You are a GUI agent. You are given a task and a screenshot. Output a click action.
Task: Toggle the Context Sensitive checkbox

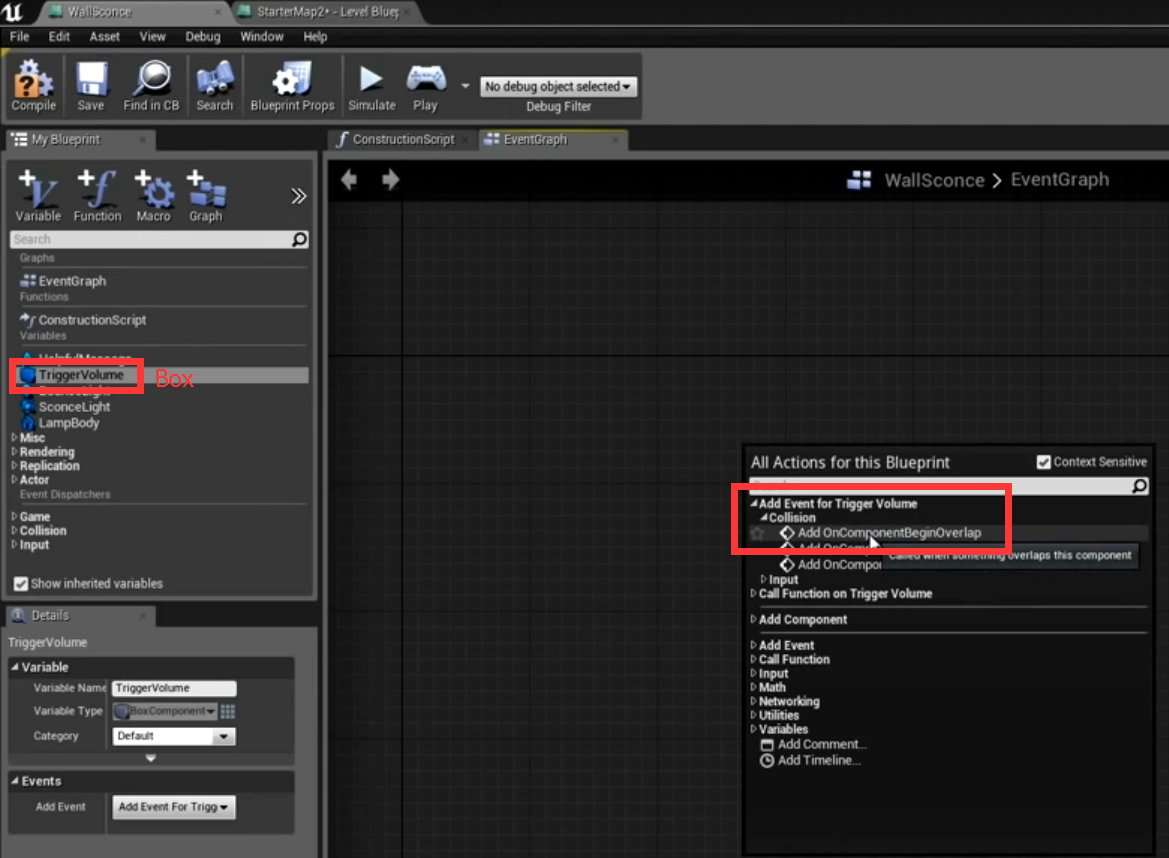pos(1044,462)
